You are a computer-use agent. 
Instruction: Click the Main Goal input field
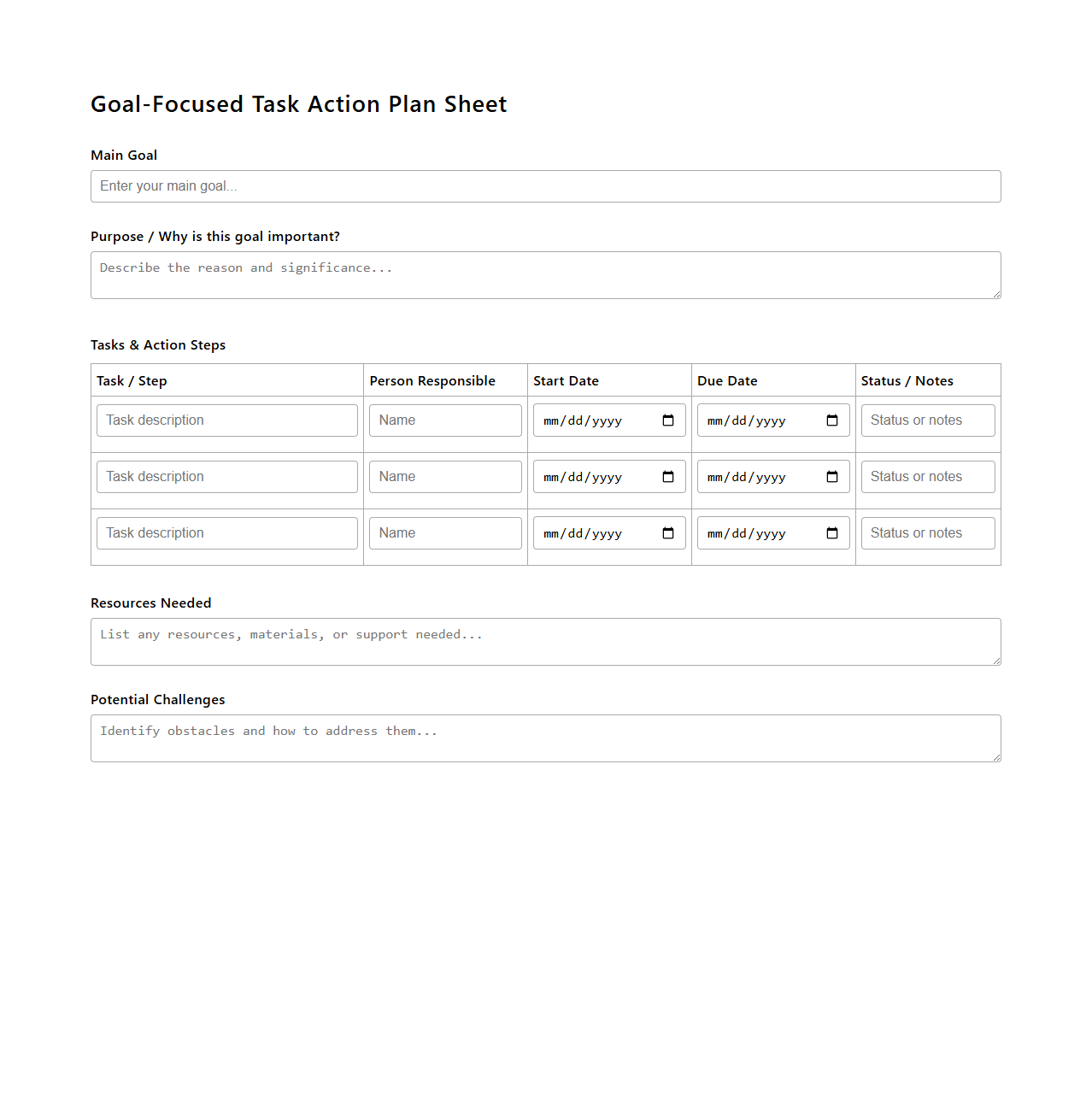[545, 186]
